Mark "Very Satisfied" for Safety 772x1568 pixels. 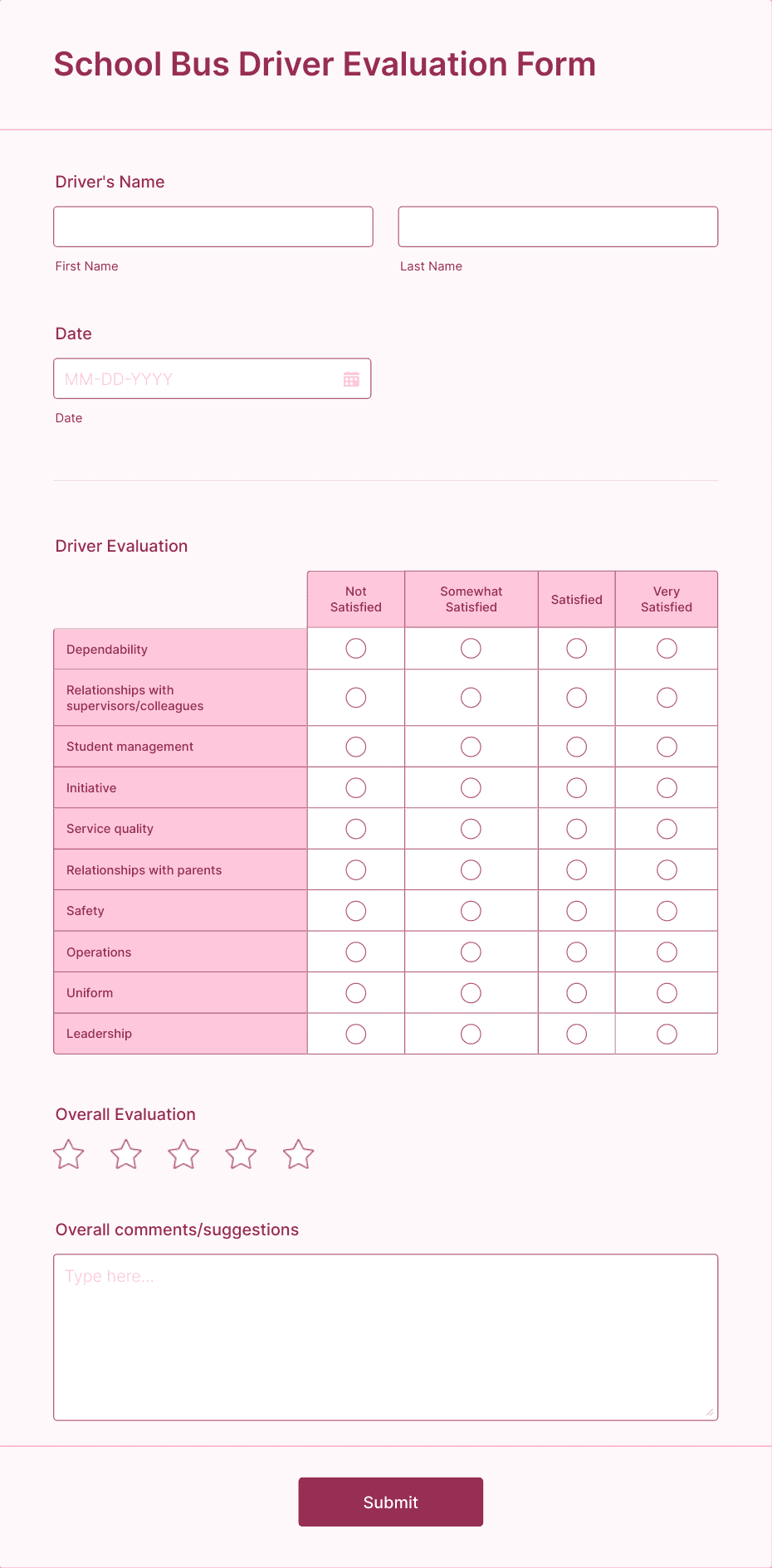pyautogui.click(x=667, y=910)
